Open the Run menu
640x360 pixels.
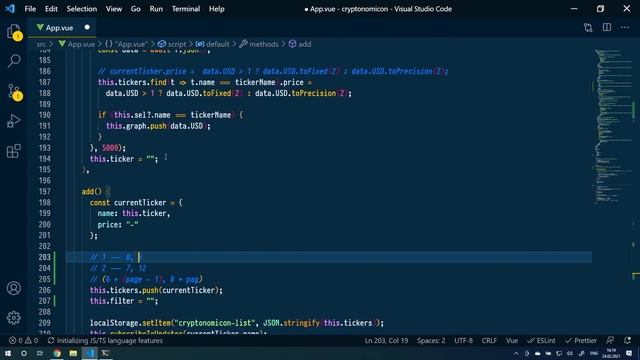[x=156, y=9]
